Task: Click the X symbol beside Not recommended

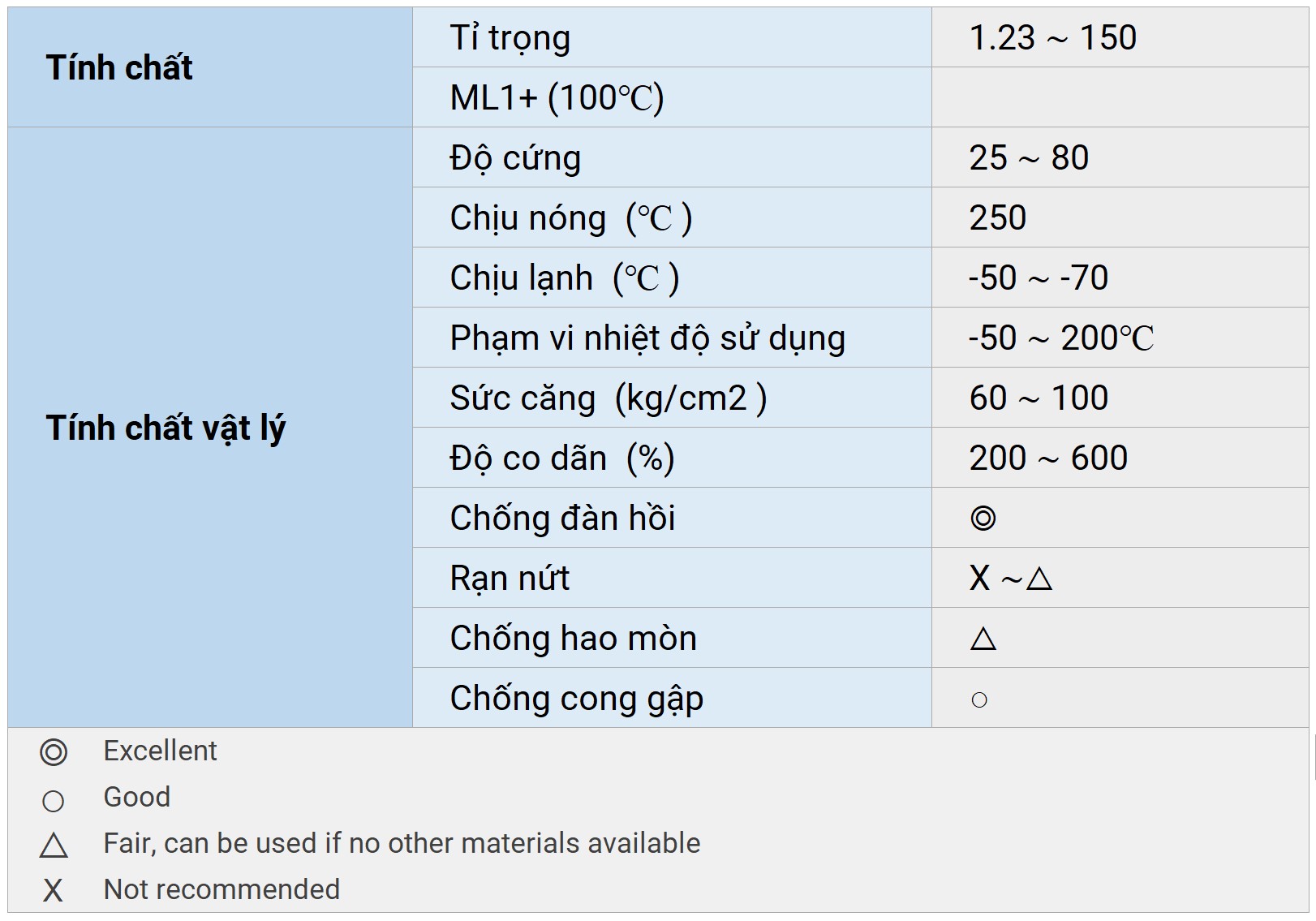Action: pos(53,890)
